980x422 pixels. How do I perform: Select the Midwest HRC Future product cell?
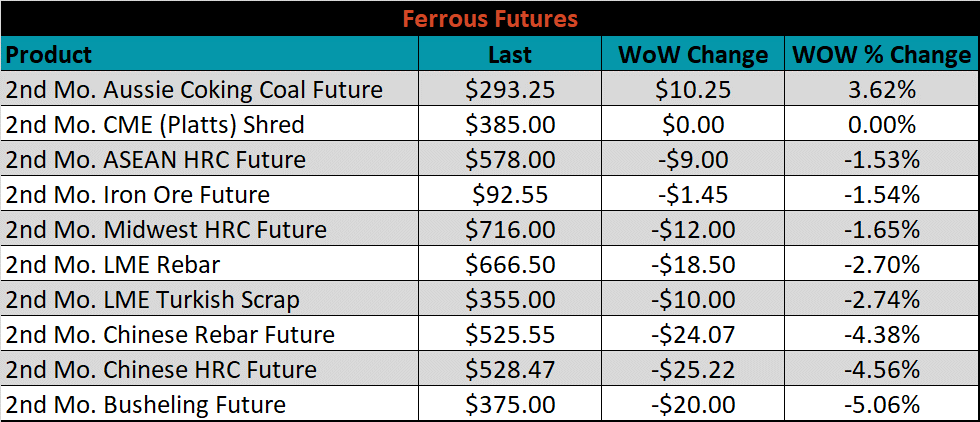[x=210, y=229]
